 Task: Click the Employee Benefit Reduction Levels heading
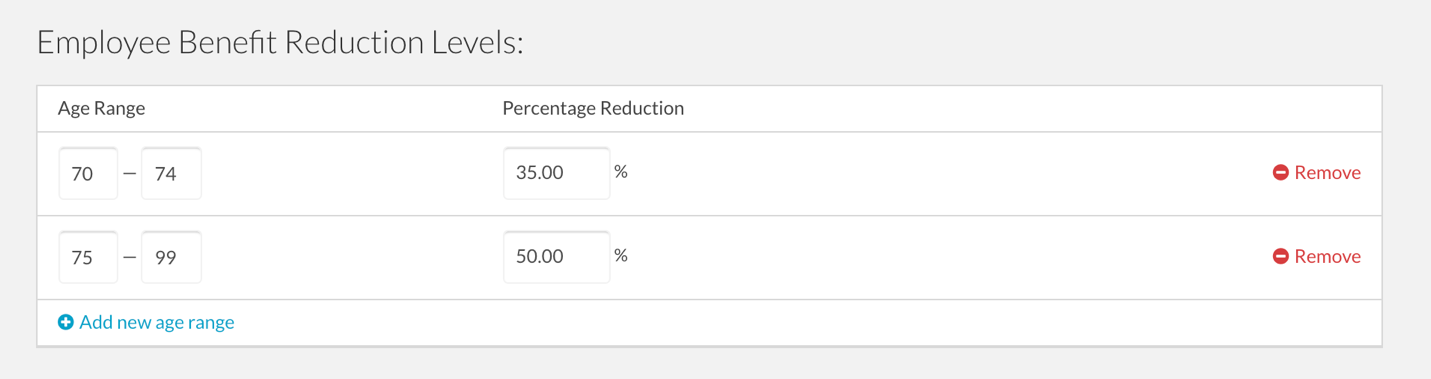coord(280,44)
